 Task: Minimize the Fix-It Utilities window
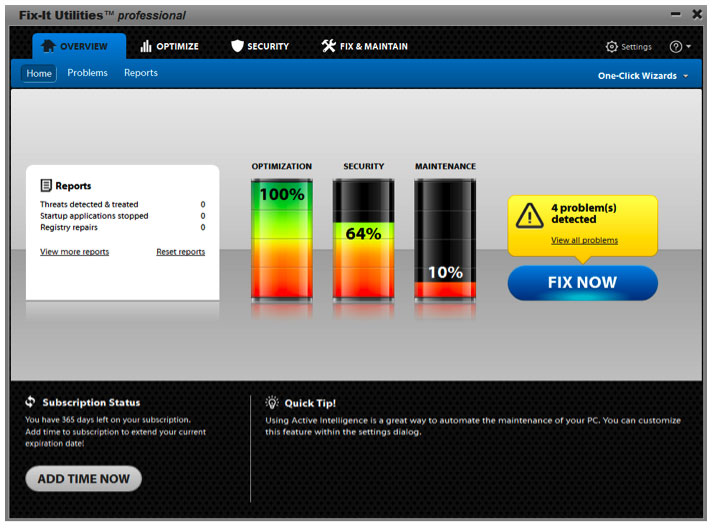point(676,14)
